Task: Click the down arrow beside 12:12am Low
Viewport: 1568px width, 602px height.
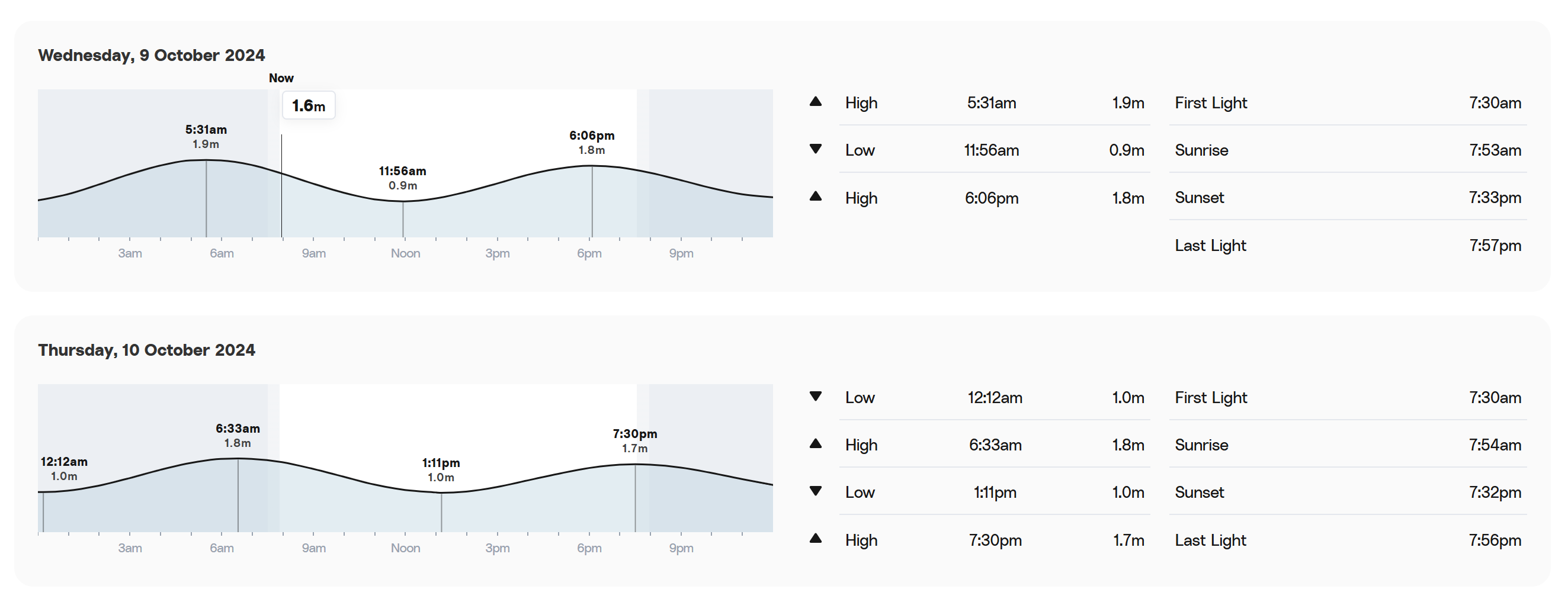Action: point(816,397)
